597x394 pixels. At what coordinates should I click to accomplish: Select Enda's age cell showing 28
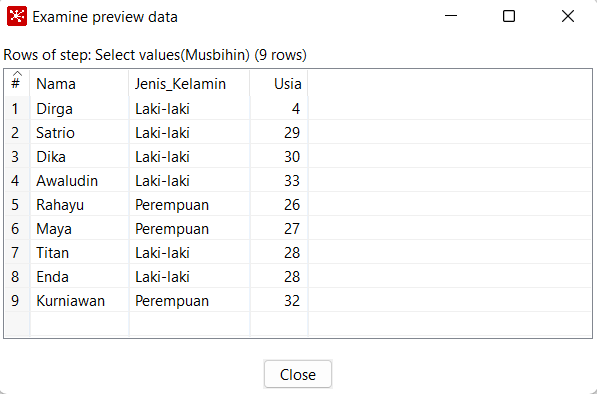tap(279, 277)
